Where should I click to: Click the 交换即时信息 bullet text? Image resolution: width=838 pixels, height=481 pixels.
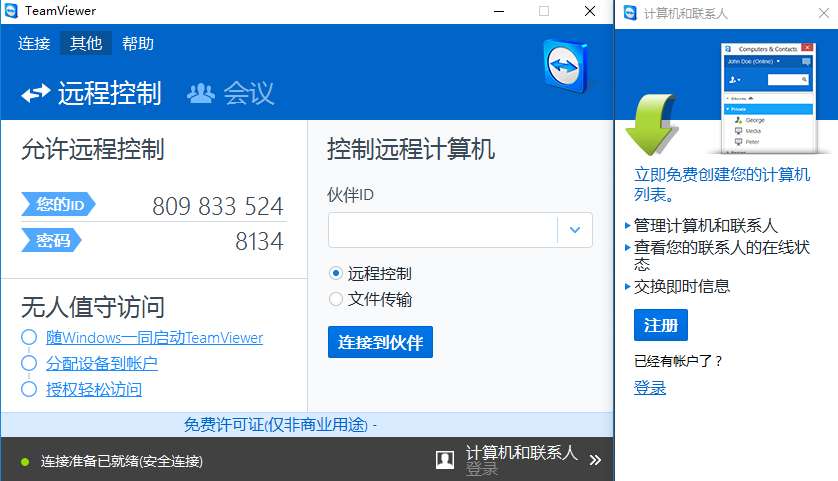pyautogui.click(x=682, y=286)
